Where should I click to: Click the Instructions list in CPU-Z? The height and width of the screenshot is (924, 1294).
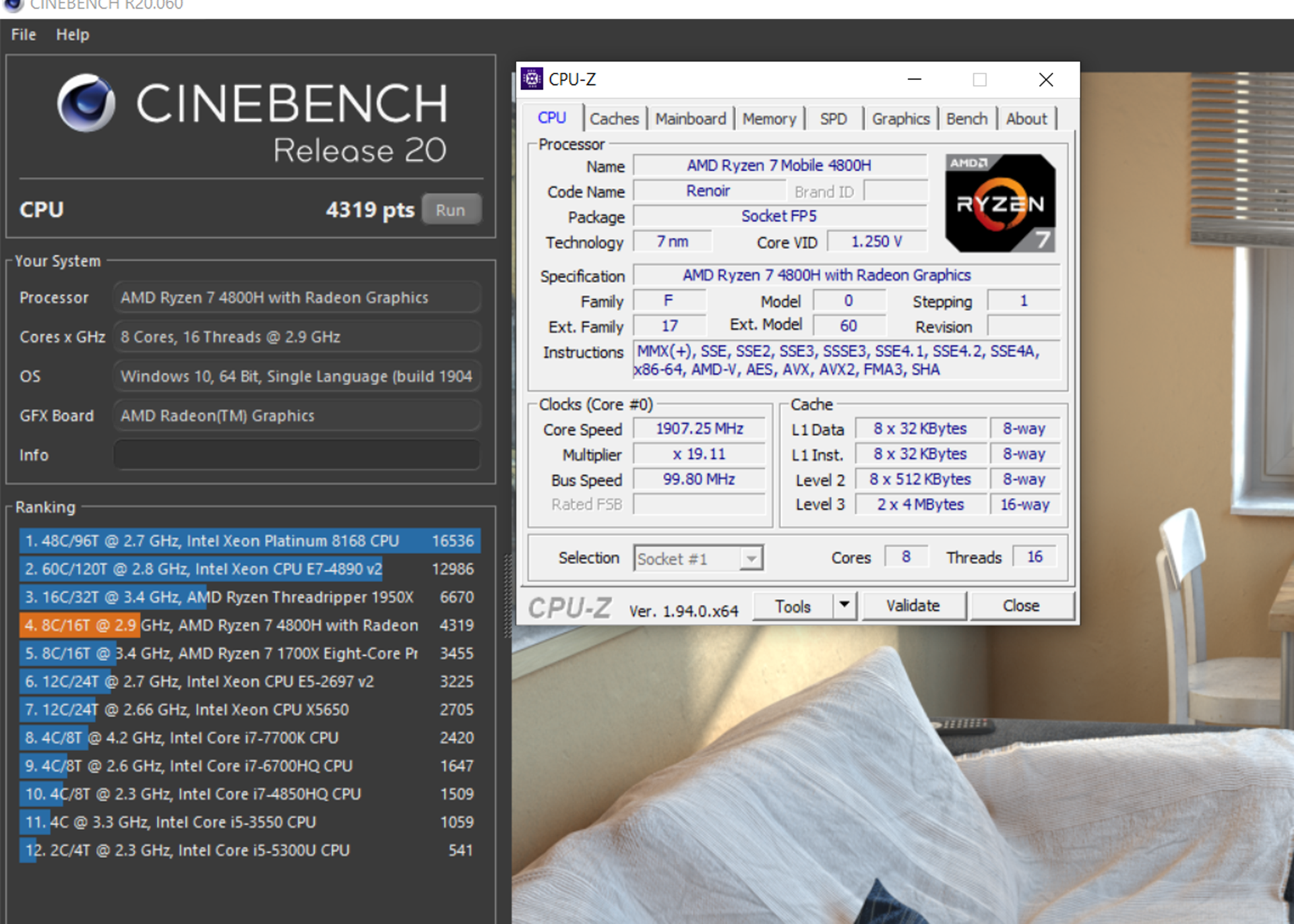[x=846, y=361]
